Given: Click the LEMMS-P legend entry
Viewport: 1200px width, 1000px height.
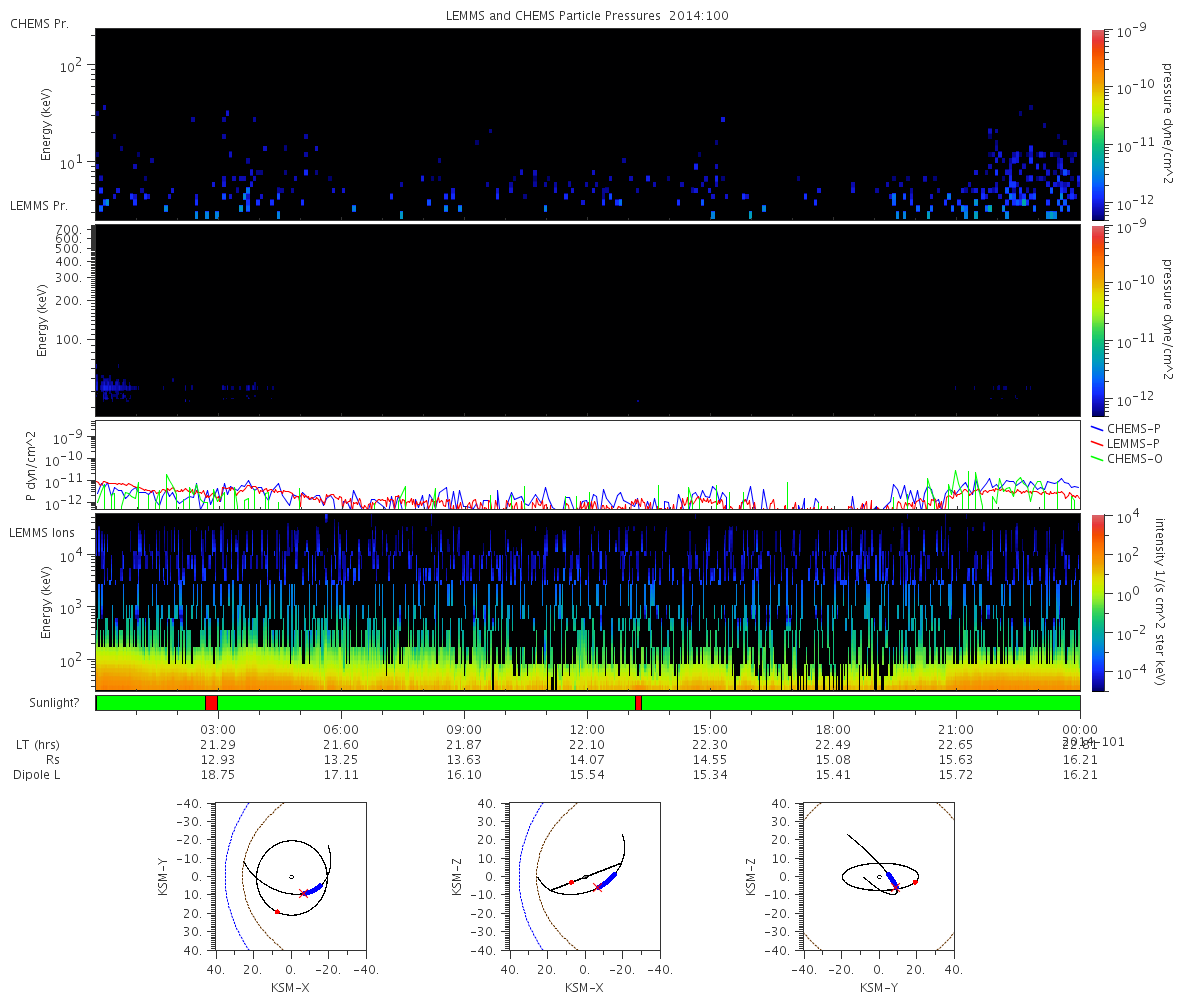Looking at the screenshot, I should 1128,443.
